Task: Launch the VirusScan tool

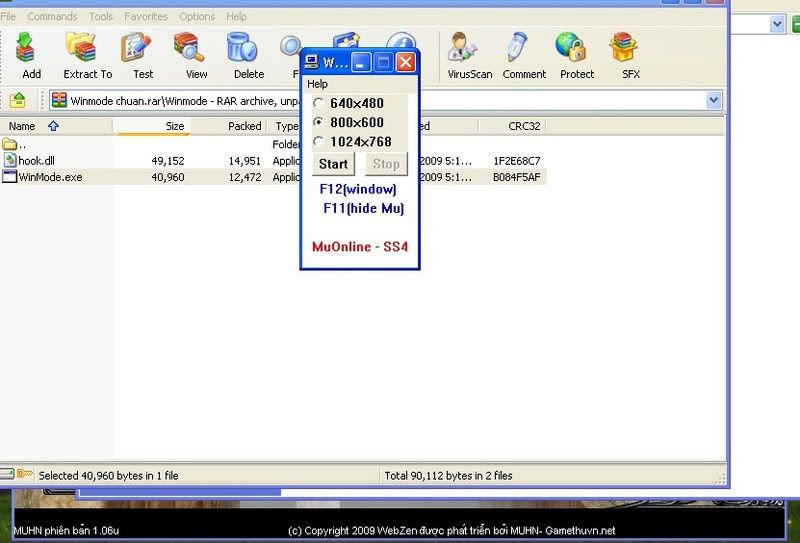Action: point(467,55)
